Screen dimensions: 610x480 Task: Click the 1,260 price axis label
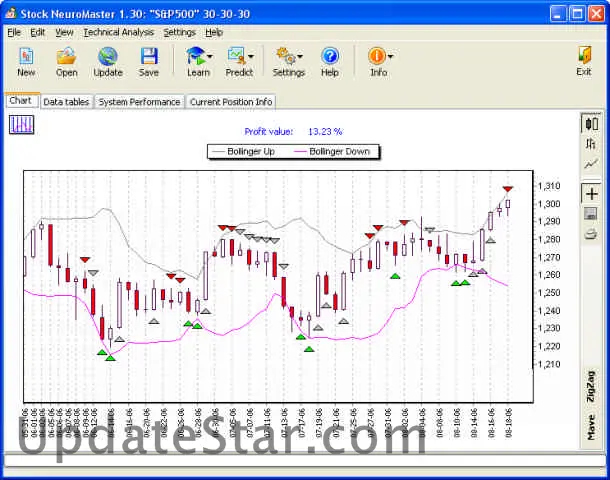[549, 275]
